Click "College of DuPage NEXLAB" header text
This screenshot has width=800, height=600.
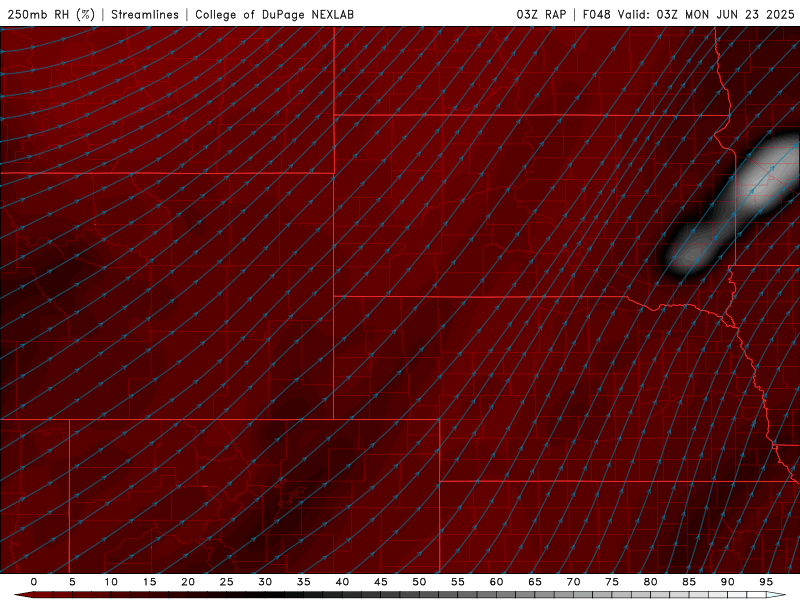click(x=274, y=15)
